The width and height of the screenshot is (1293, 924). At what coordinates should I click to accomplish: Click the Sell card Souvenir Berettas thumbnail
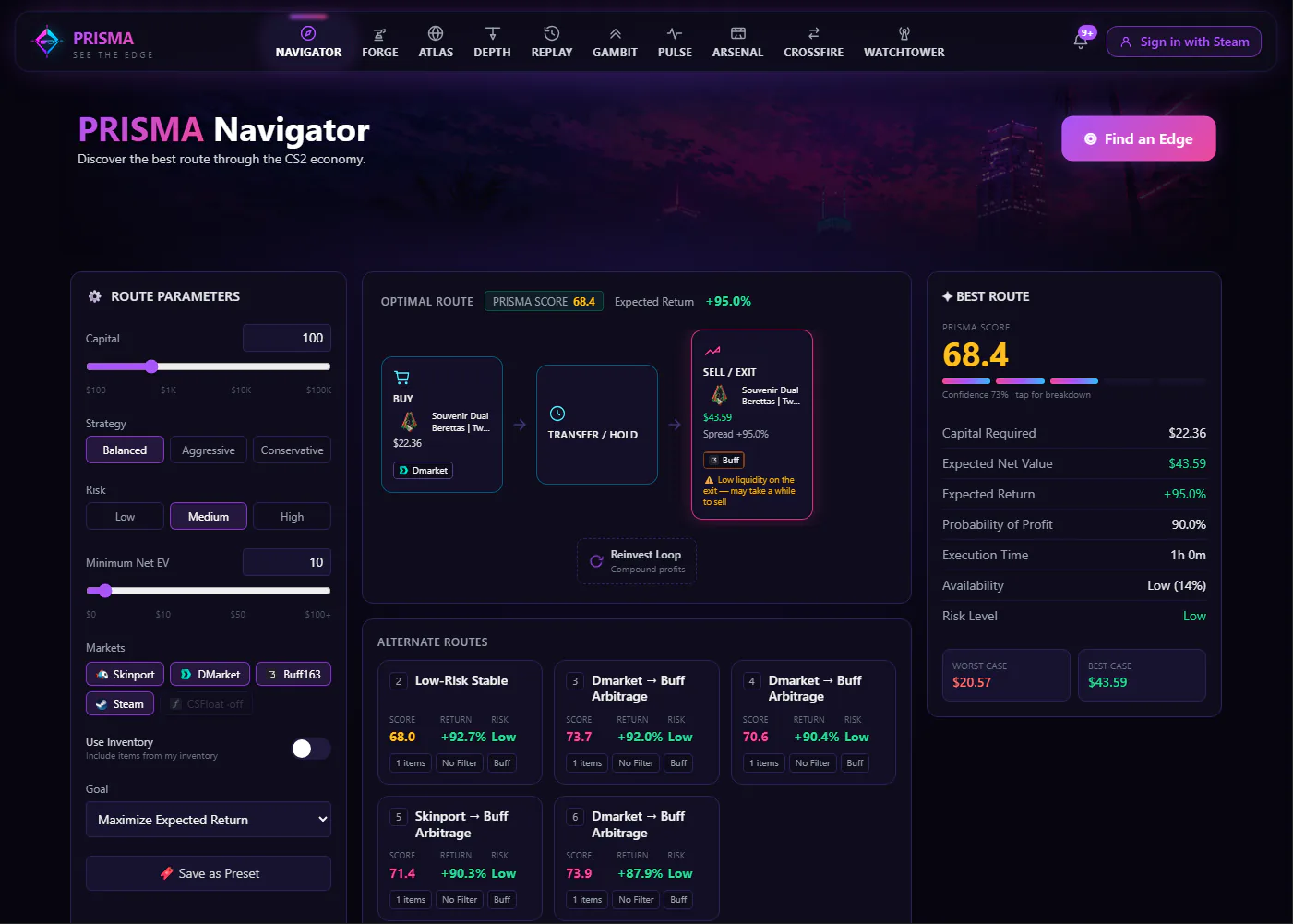point(719,396)
